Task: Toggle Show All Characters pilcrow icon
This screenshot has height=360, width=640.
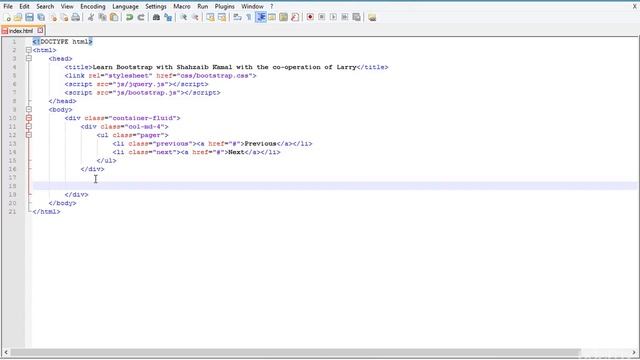Action: coord(249,17)
